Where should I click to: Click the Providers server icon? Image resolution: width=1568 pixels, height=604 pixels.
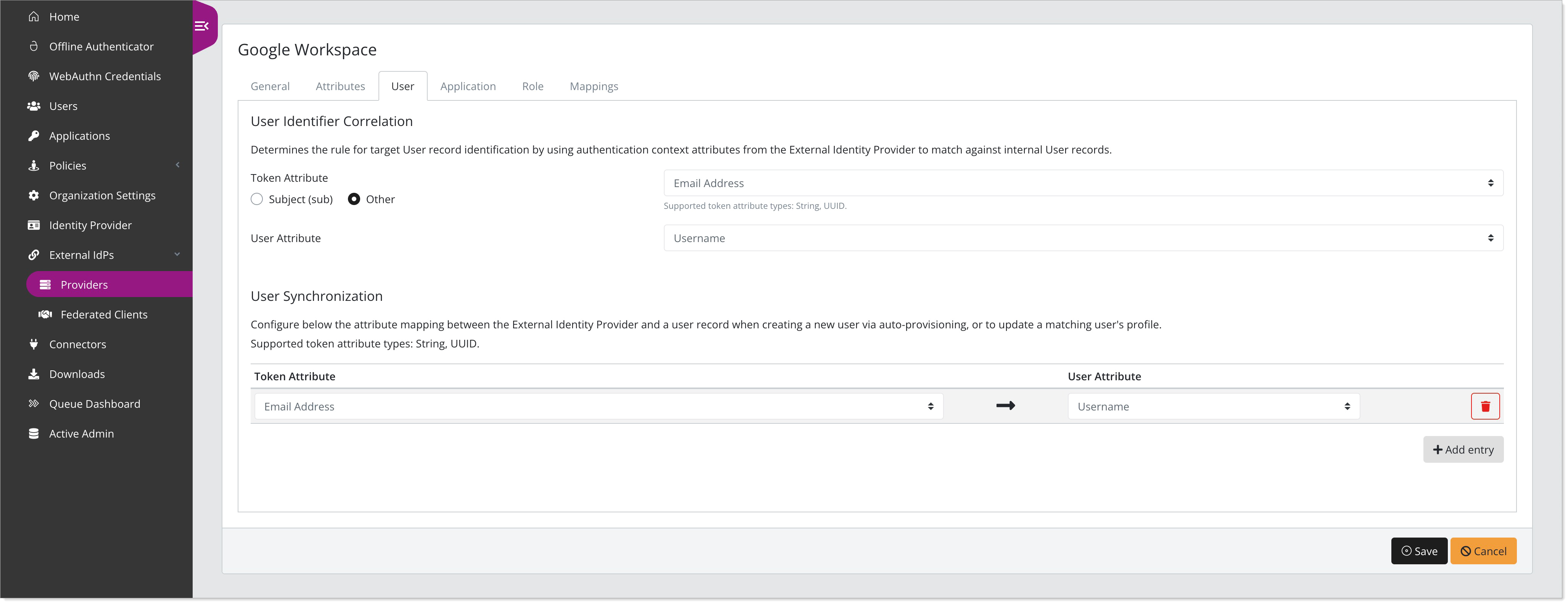coord(45,285)
